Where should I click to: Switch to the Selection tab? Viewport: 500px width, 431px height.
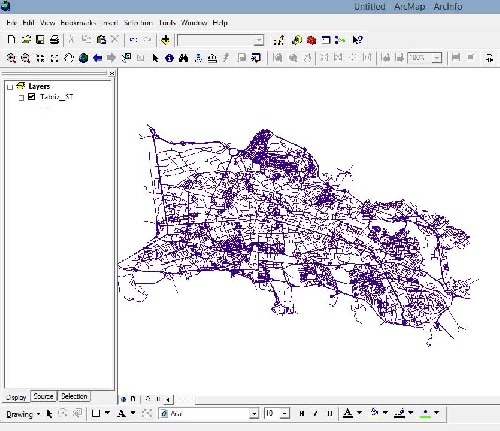coord(74,396)
